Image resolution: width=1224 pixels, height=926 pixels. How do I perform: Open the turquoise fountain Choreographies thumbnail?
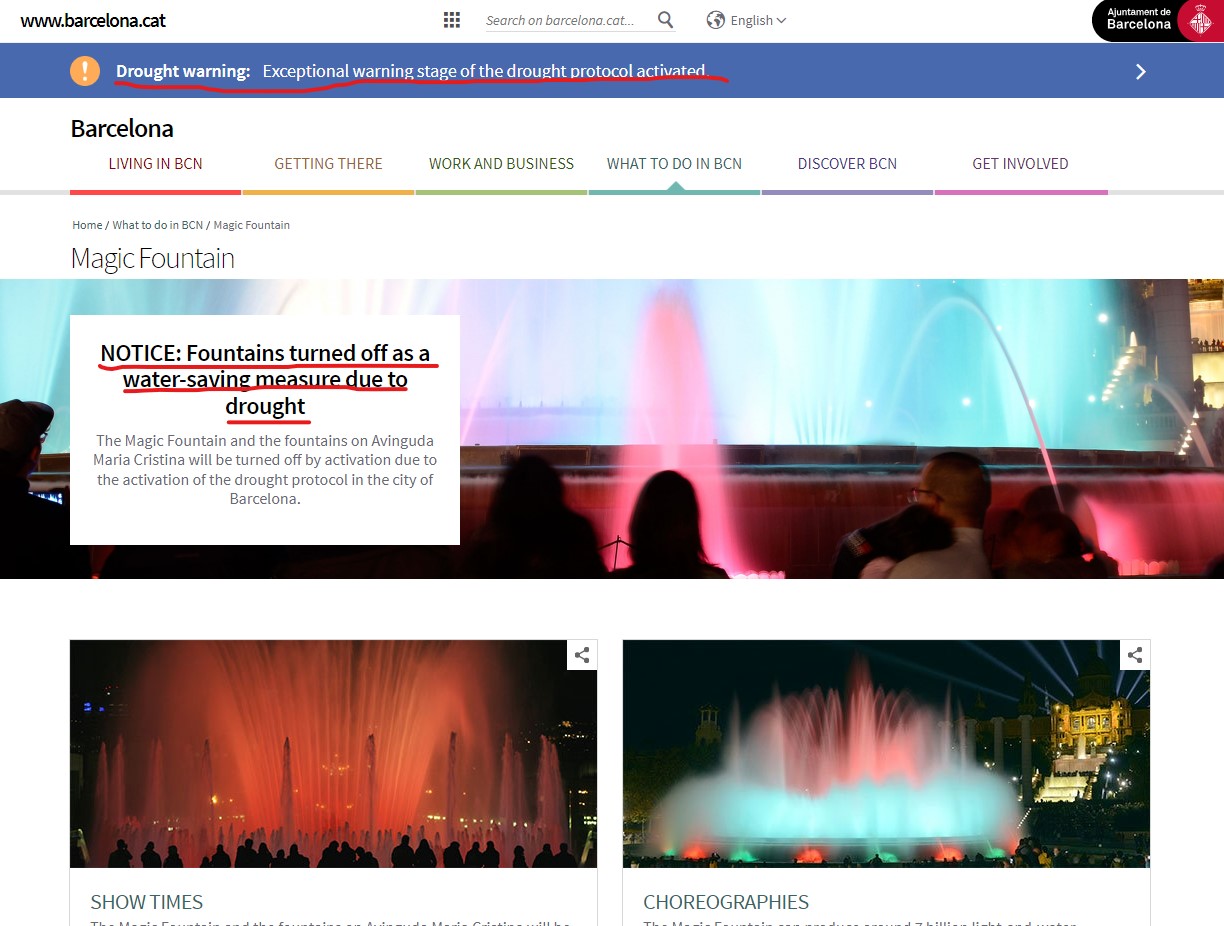pyautogui.click(x=886, y=754)
